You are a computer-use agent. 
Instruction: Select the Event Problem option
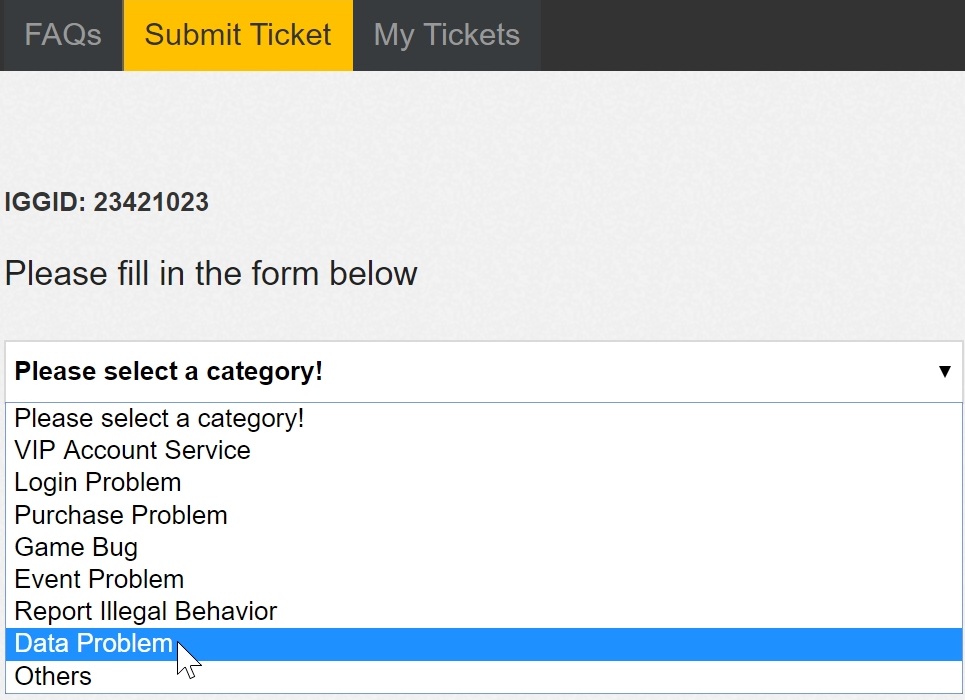pos(484,579)
